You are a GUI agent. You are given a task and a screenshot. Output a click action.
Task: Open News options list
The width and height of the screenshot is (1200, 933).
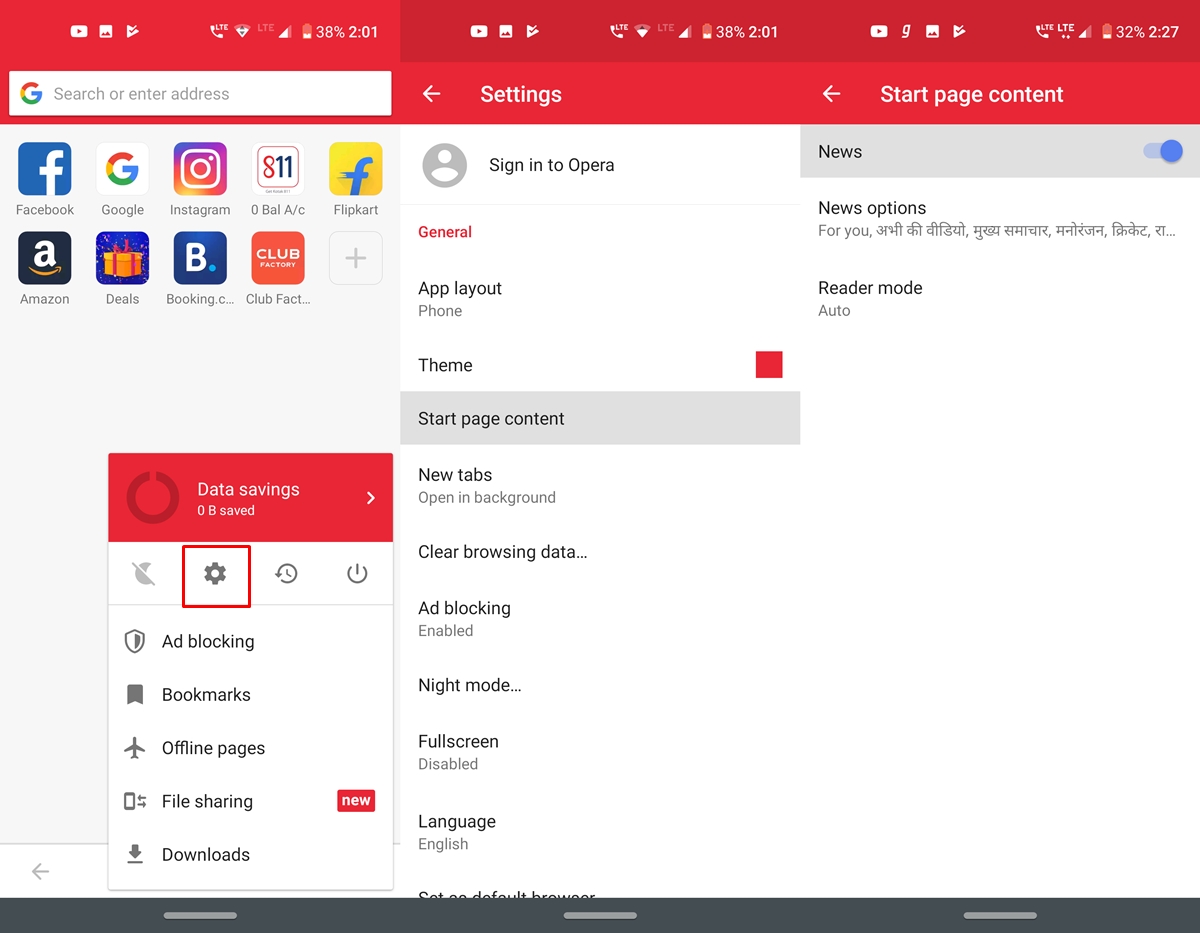tap(1000, 218)
